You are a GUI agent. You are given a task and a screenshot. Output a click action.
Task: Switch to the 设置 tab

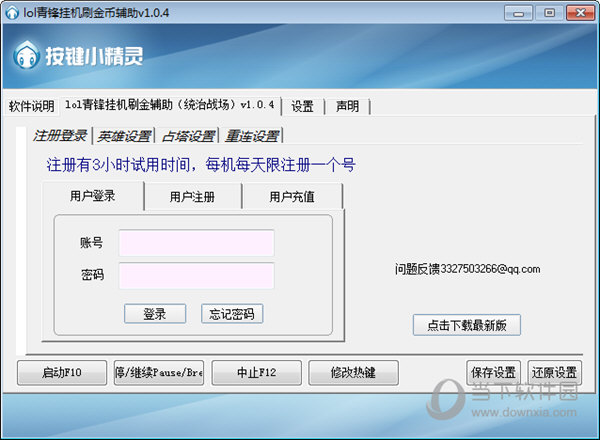click(302, 106)
